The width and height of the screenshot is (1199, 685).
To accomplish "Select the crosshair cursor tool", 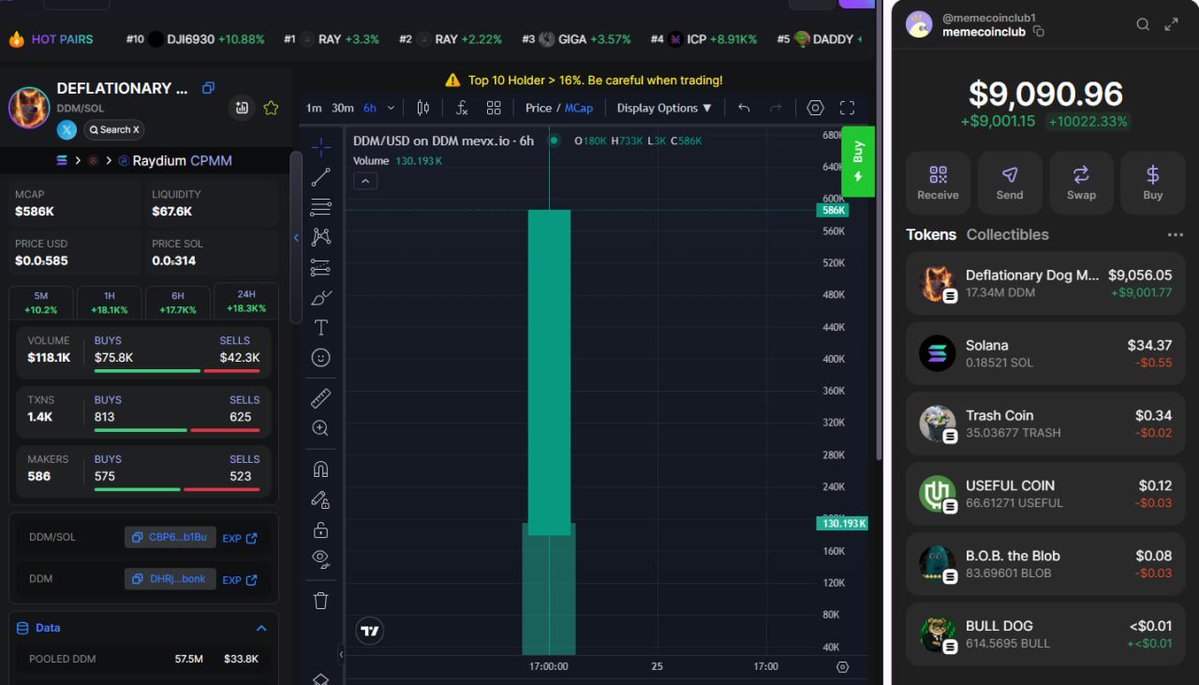I will click(320, 146).
